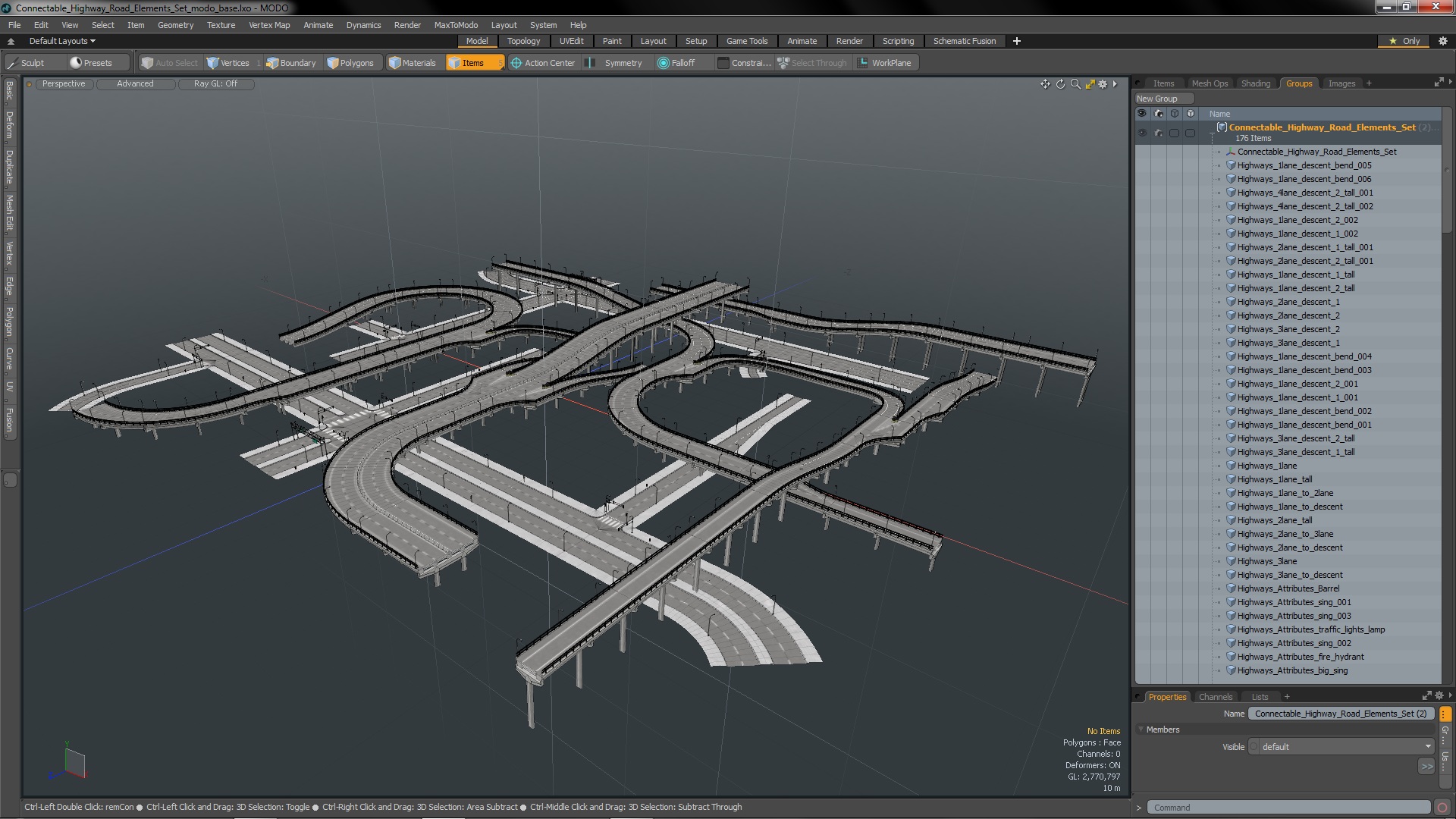Viewport: 1456px width, 819px height.
Task: Click the orange form tab on the Properties panel sidebar
Action: (x=1445, y=714)
